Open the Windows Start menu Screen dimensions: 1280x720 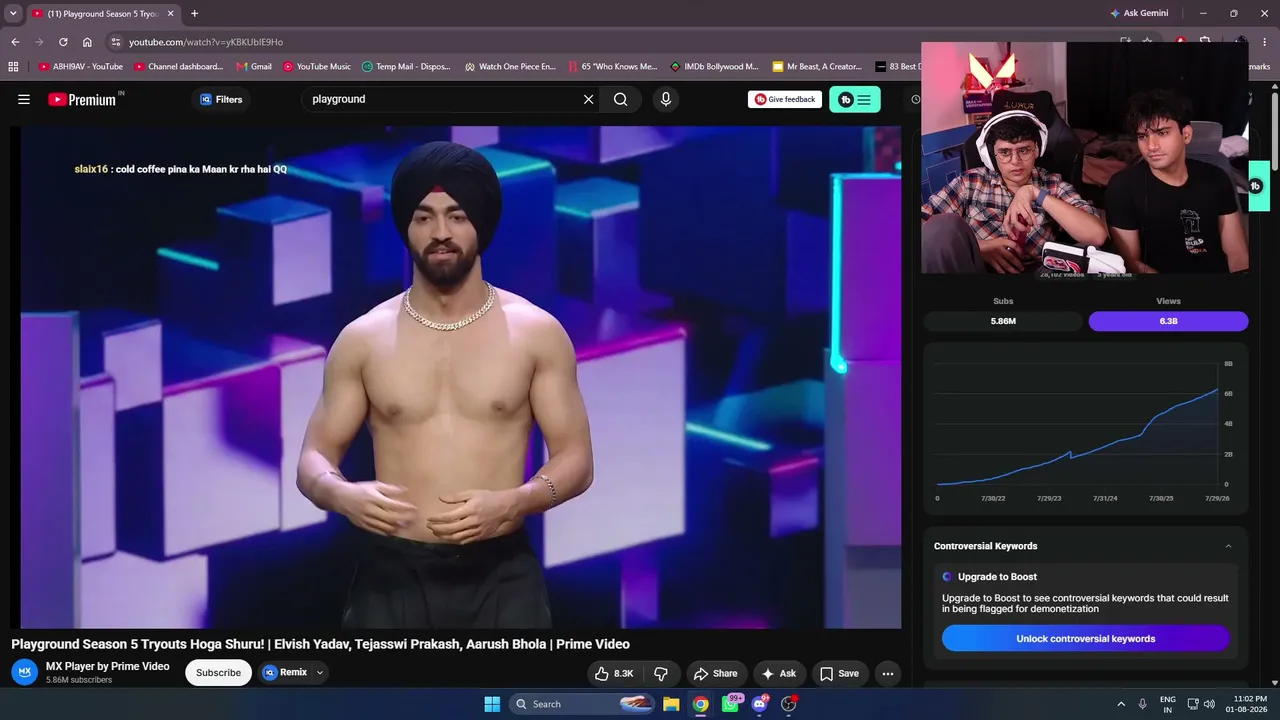(492, 704)
